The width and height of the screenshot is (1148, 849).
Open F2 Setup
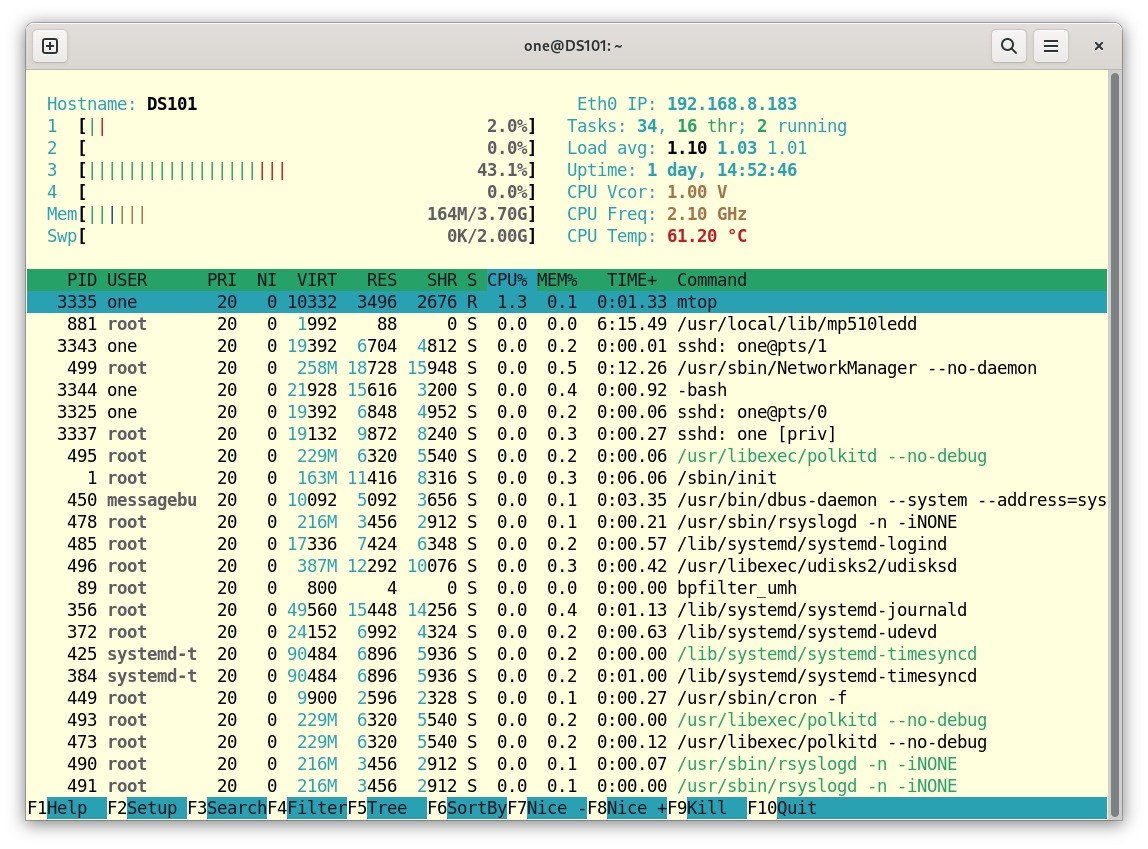tap(146, 808)
